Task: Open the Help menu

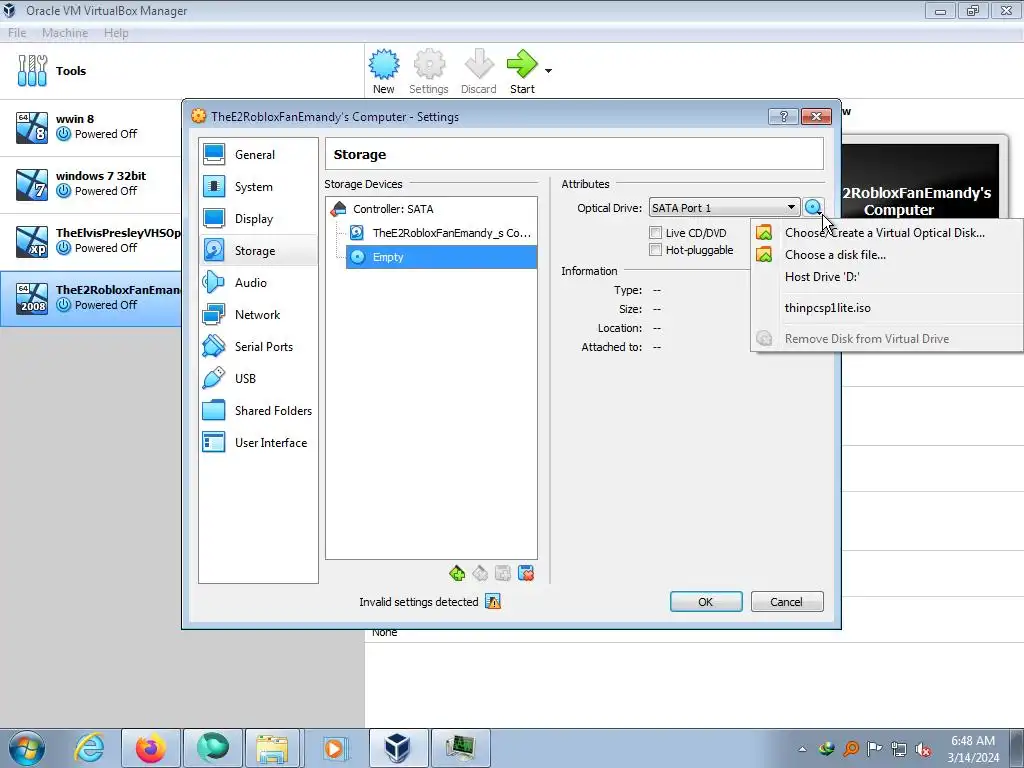Action: coord(116,33)
